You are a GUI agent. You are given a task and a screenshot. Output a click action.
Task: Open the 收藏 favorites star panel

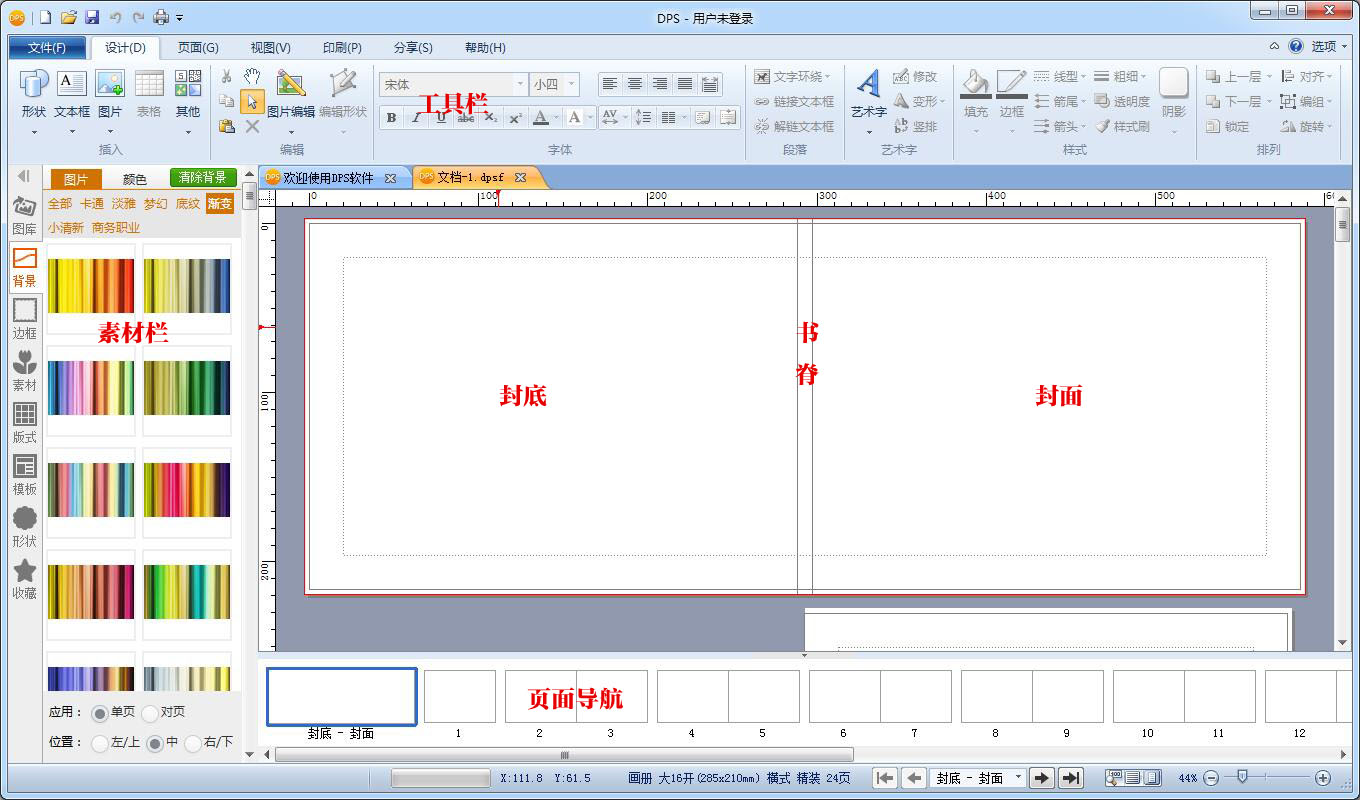[24, 580]
